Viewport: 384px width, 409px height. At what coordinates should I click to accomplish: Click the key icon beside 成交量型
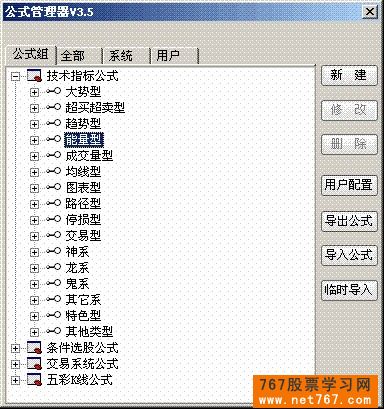53,155
